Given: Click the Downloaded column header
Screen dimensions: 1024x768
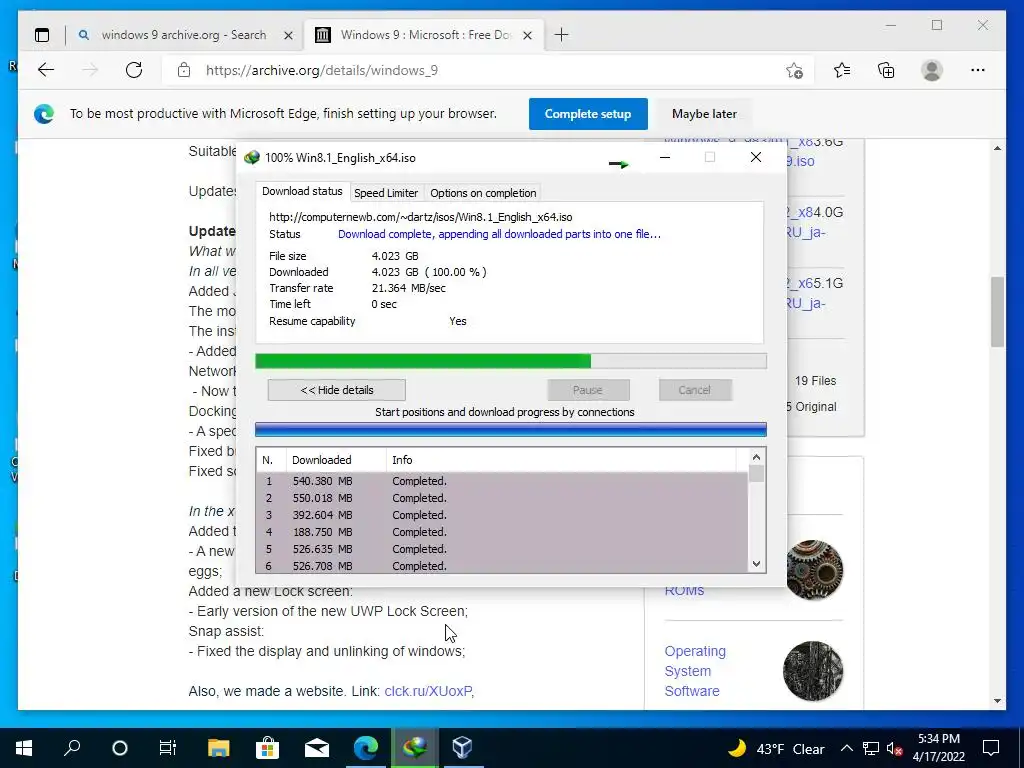Looking at the screenshot, I should (x=336, y=460).
